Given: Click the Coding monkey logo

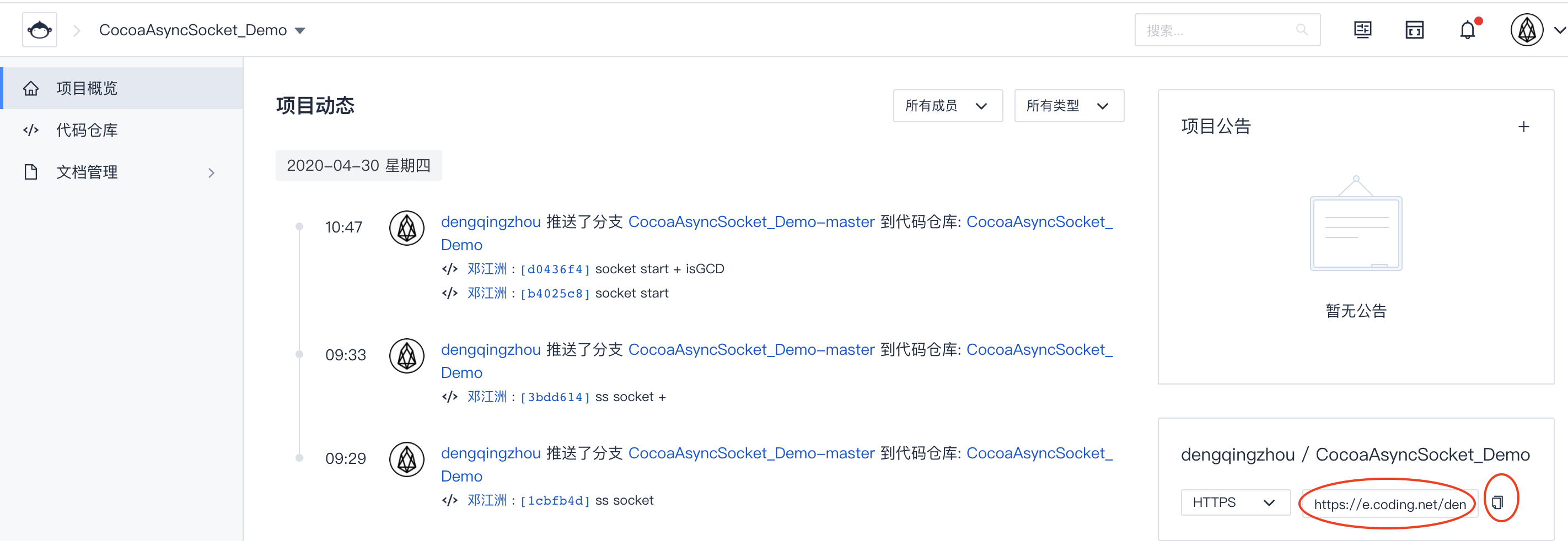Looking at the screenshot, I should [x=39, y=29].
